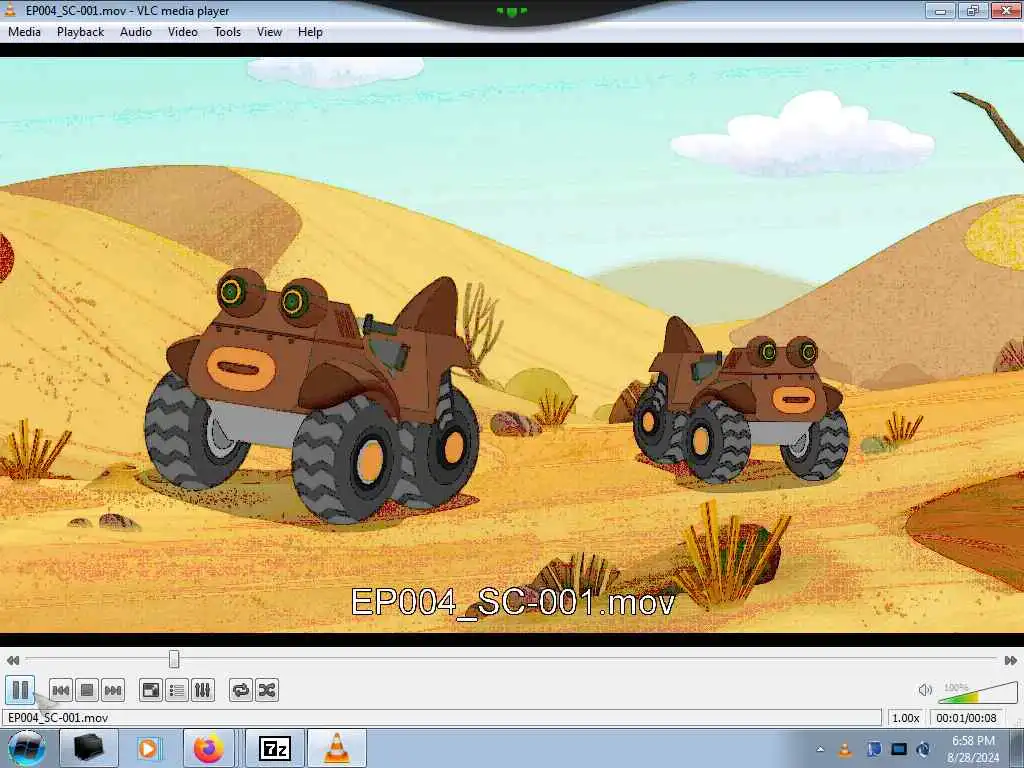The width and height of the screenshot is (1024, 768).
Task: Open the Help menu
Action: click(x=310, y=32)
